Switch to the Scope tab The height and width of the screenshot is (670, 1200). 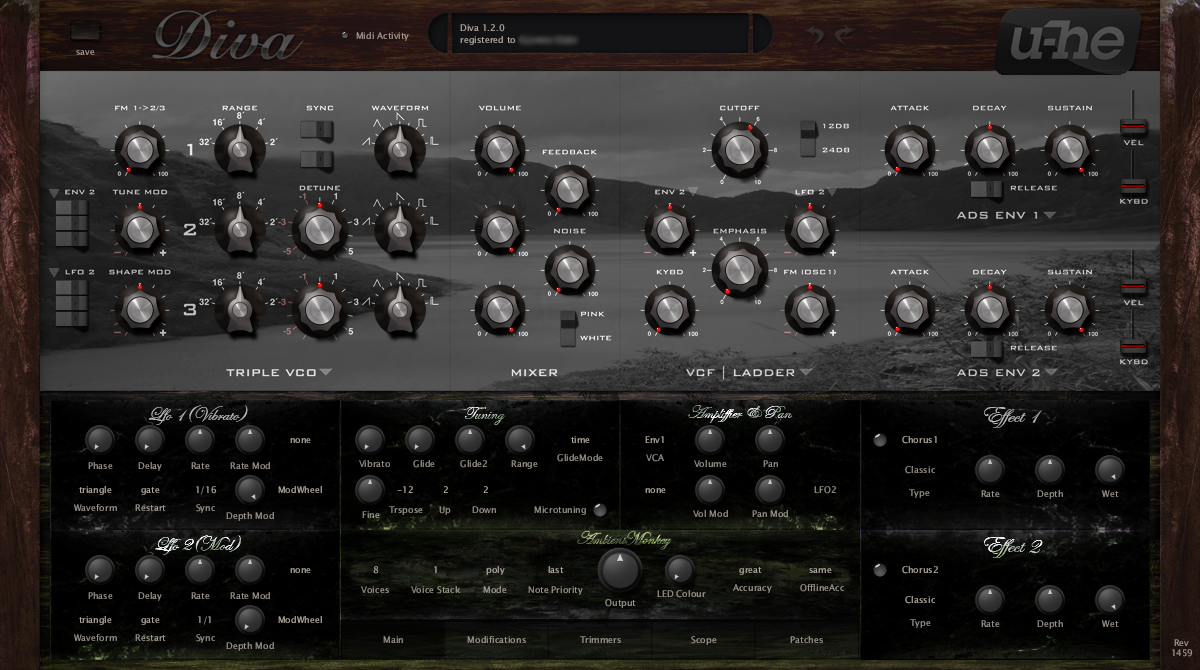(704, 640)
